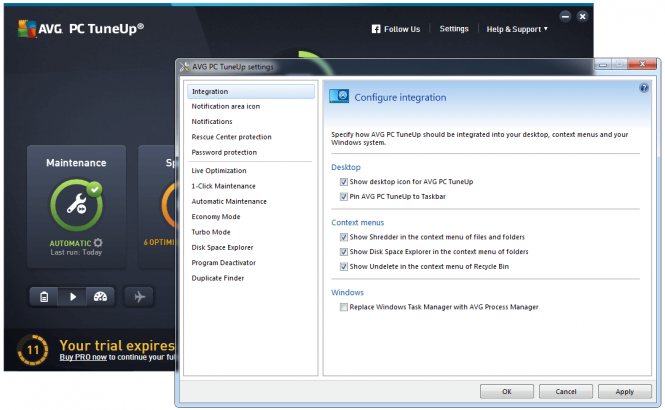This screenshot has height=410, width=665.
Task: Expand the Help & Support dropdown
Action: coord(517,29)
